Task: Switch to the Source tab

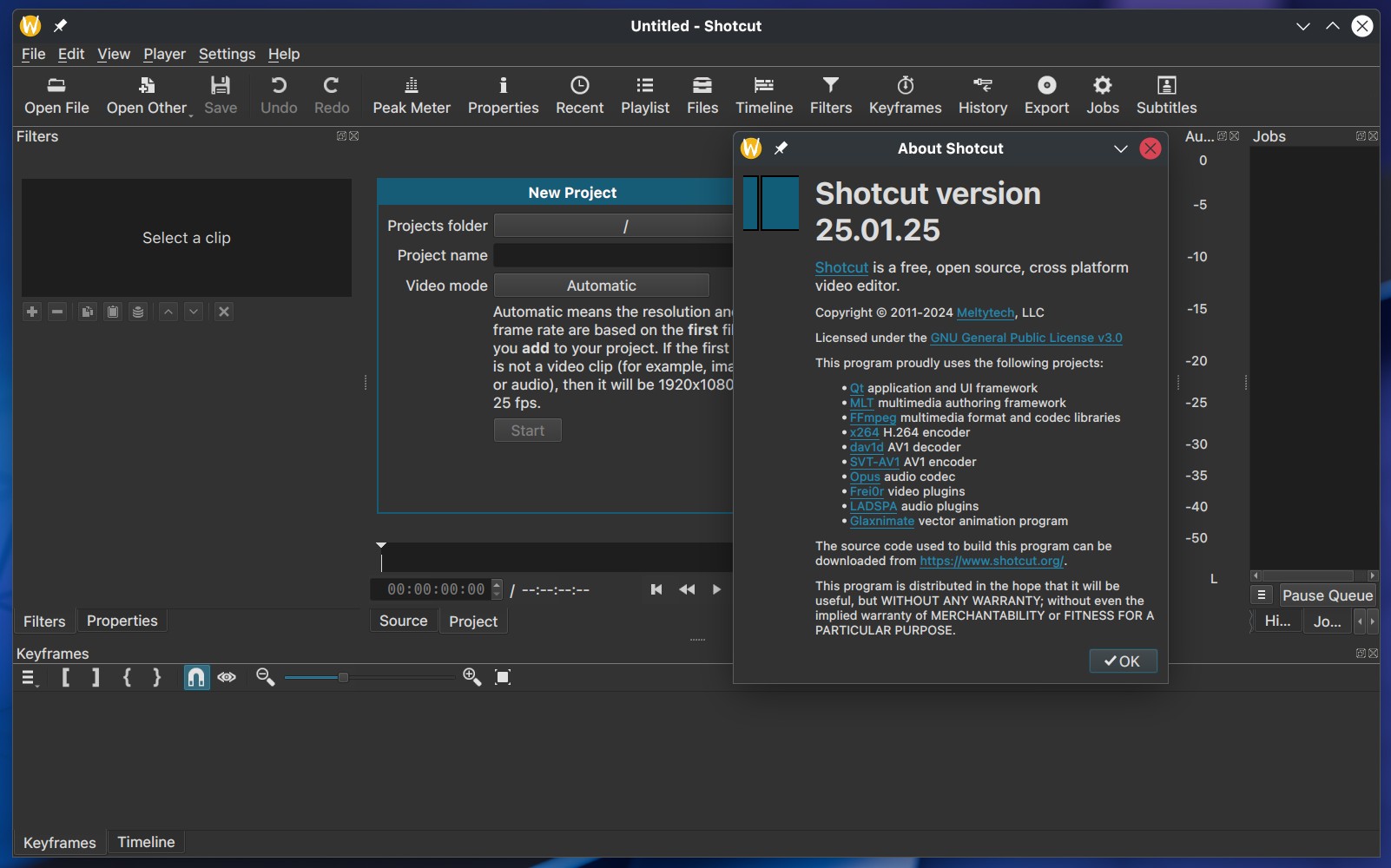Action: tap(404, 621)
